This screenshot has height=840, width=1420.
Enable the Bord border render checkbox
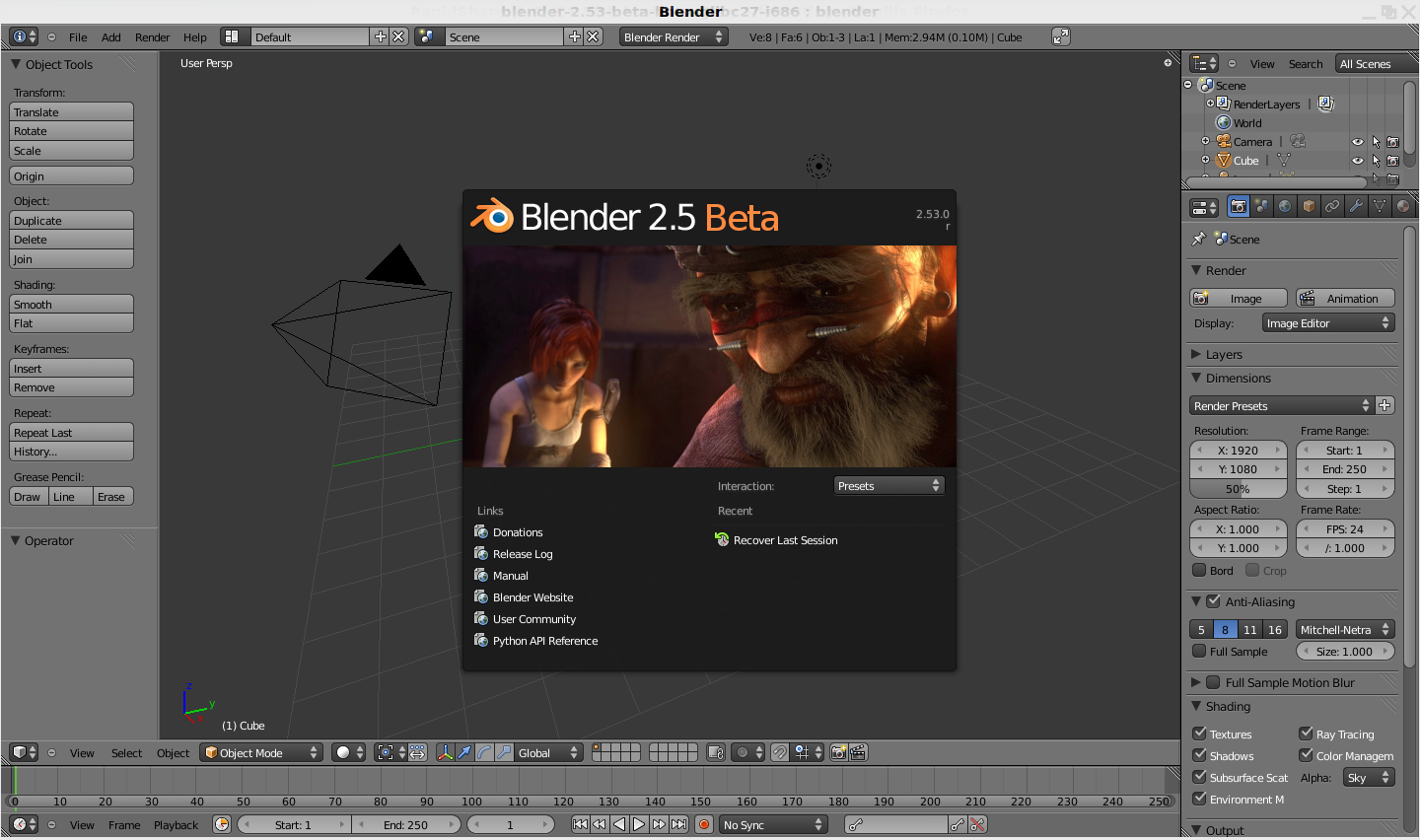coord(1199,570)
